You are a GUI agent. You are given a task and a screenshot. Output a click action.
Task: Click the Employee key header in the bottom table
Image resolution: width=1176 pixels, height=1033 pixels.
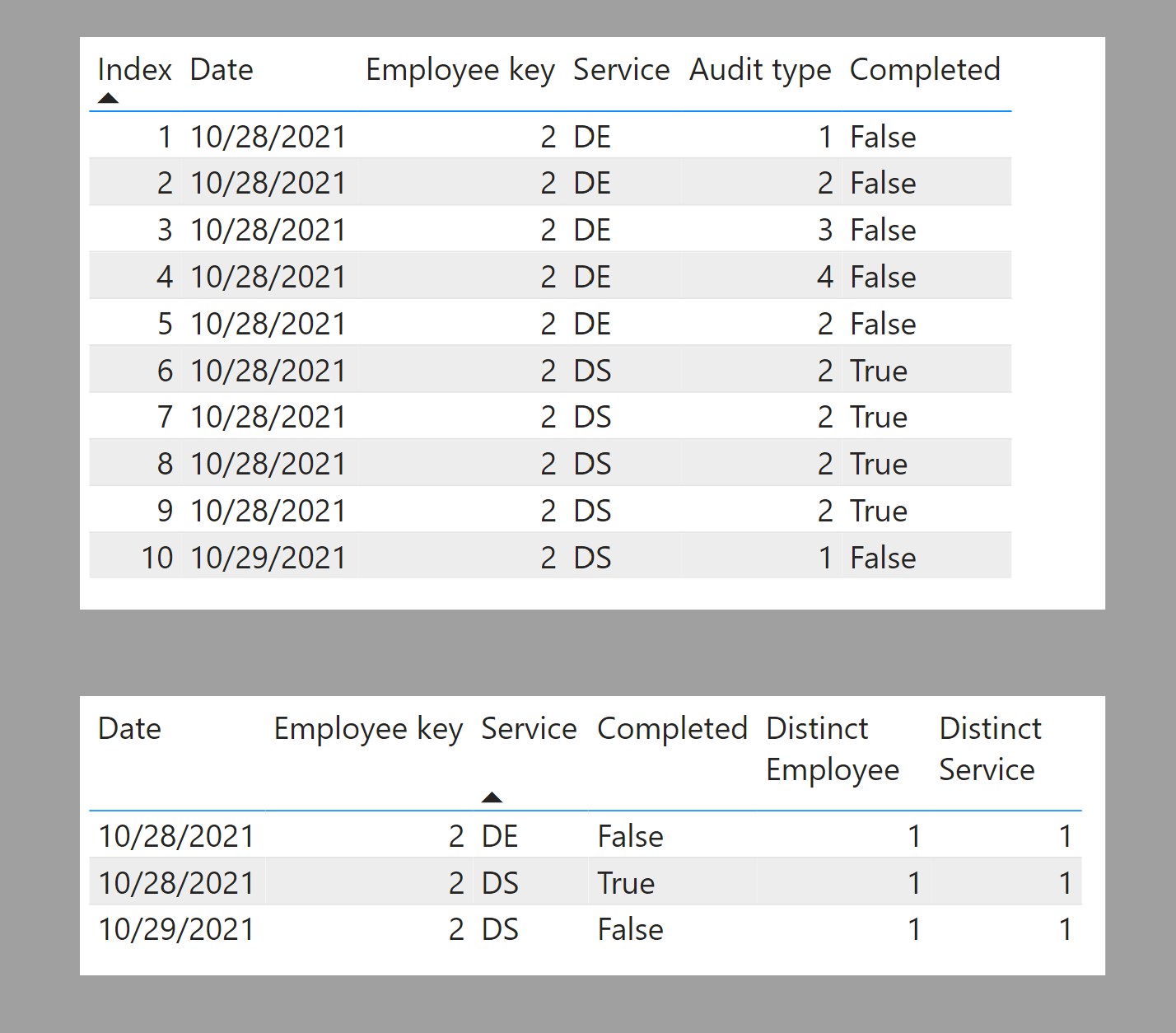click(x=368, y=729)
